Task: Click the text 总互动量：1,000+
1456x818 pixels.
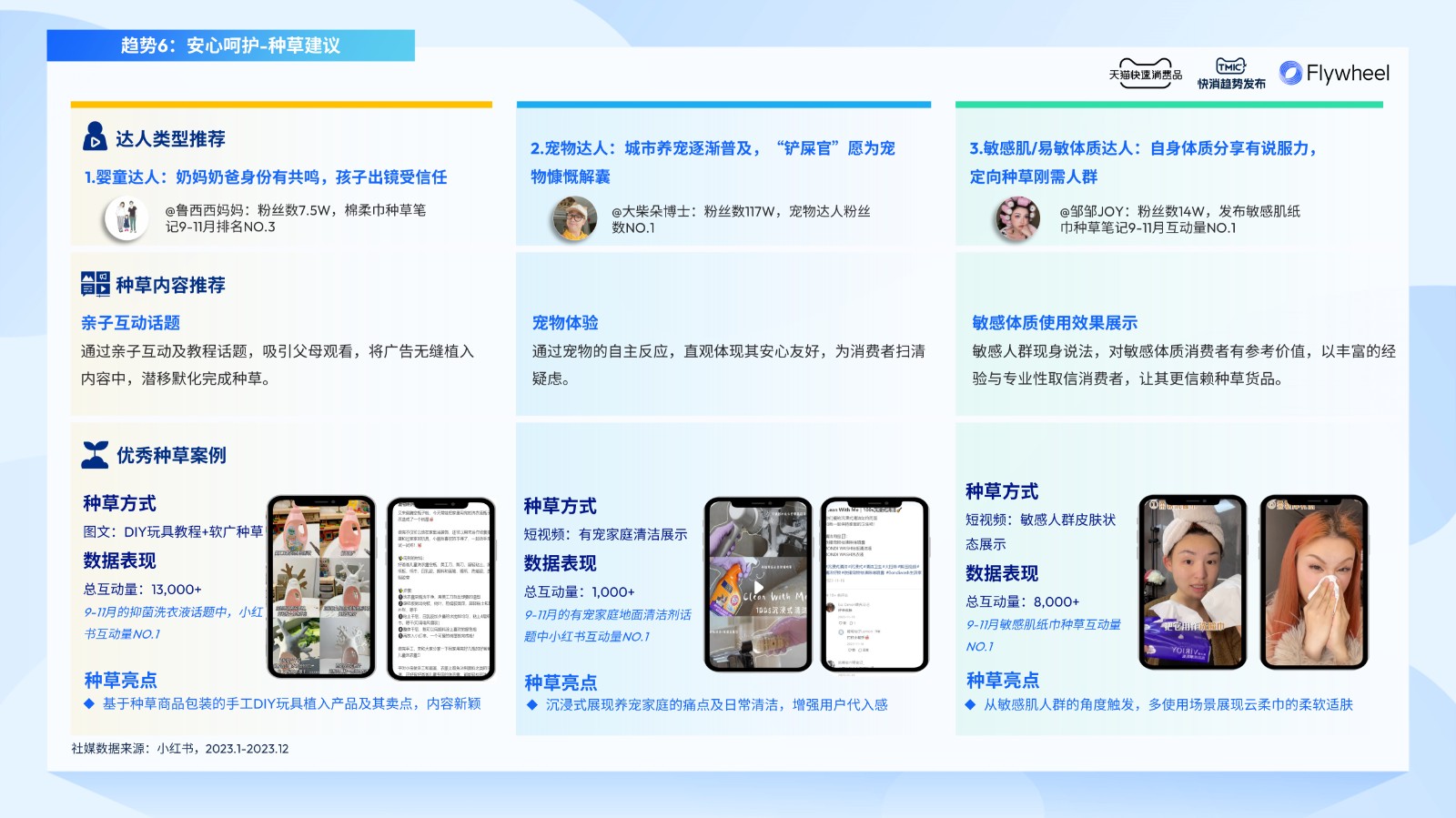Action: point(579,591)
